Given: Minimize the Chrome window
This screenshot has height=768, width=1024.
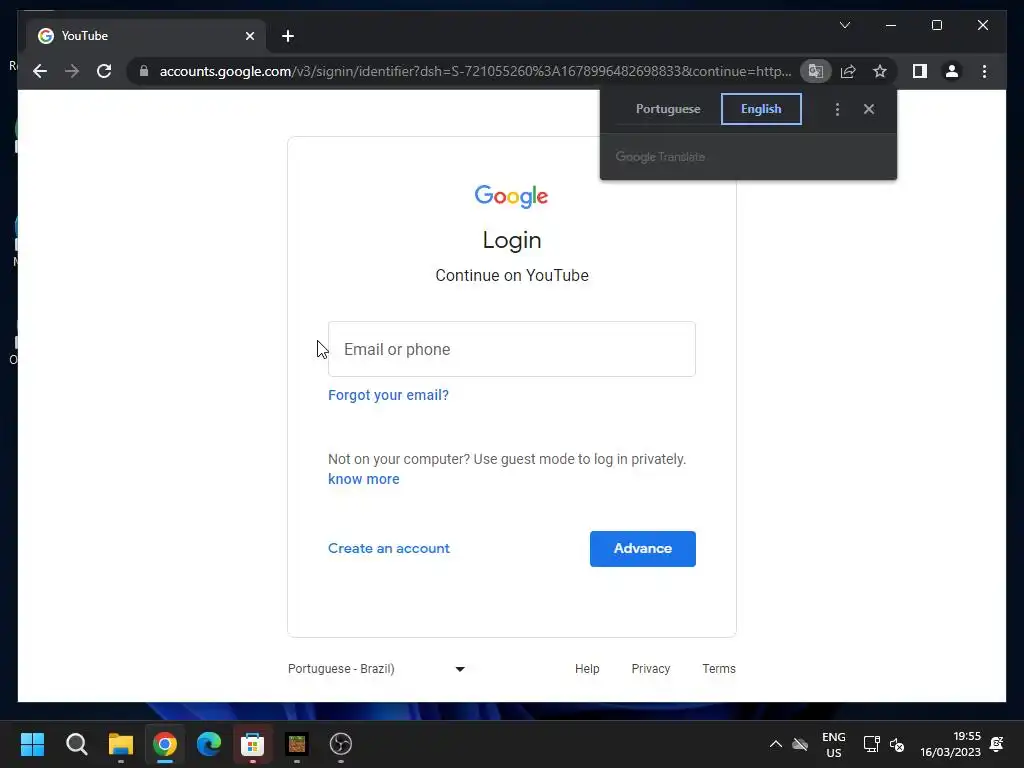Looking at the screenshot, I should click(891, 25).
